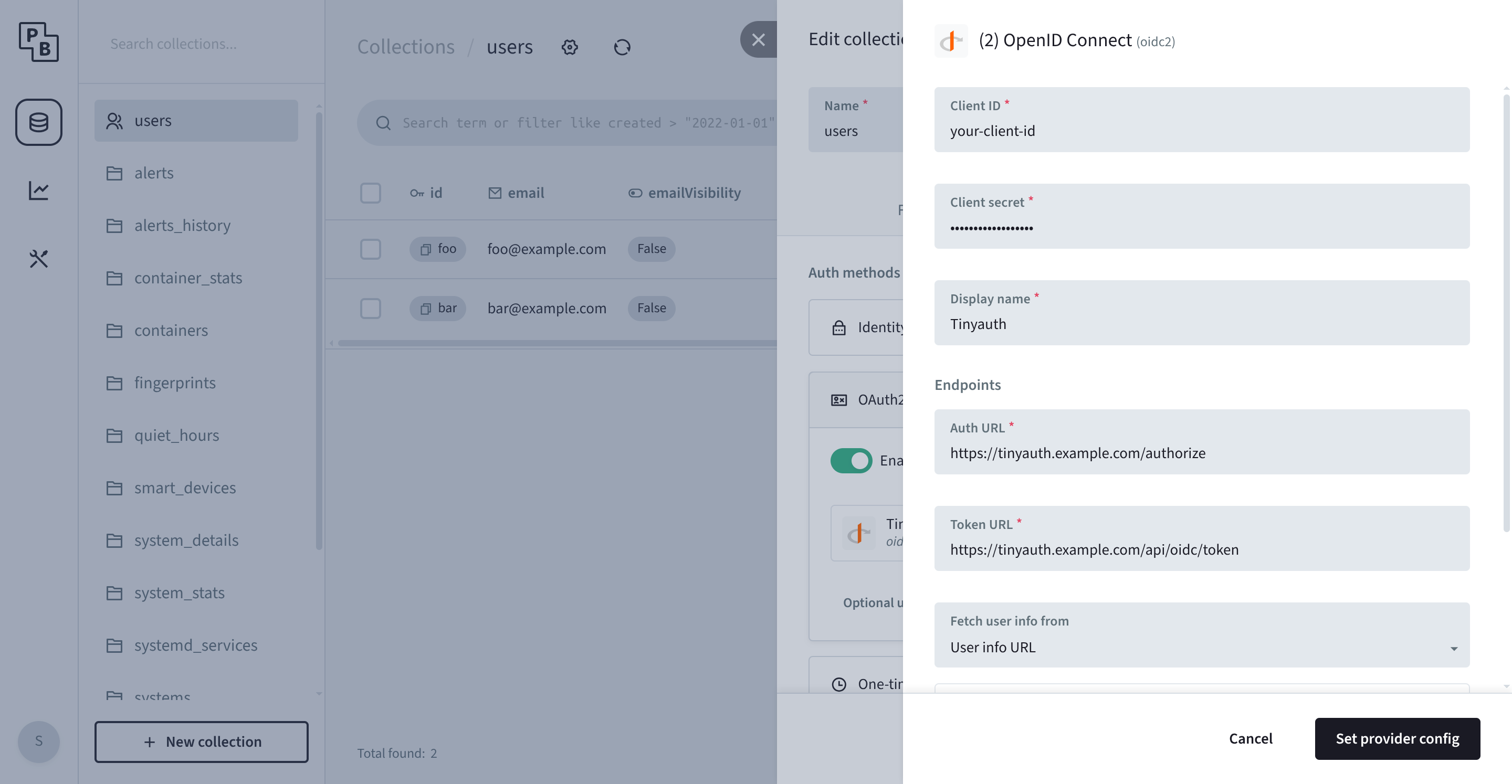Open users collection settings gear icon
The image size is (1512, 784).
click(569, 47)
